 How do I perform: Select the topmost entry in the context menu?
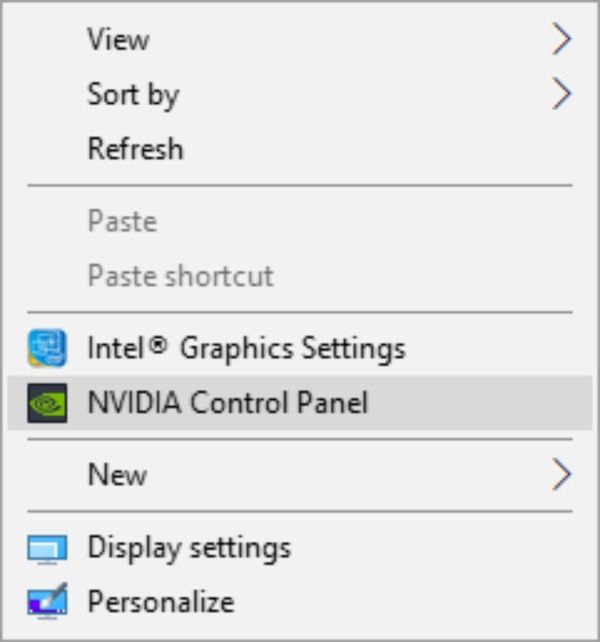(x=118, y=40)
